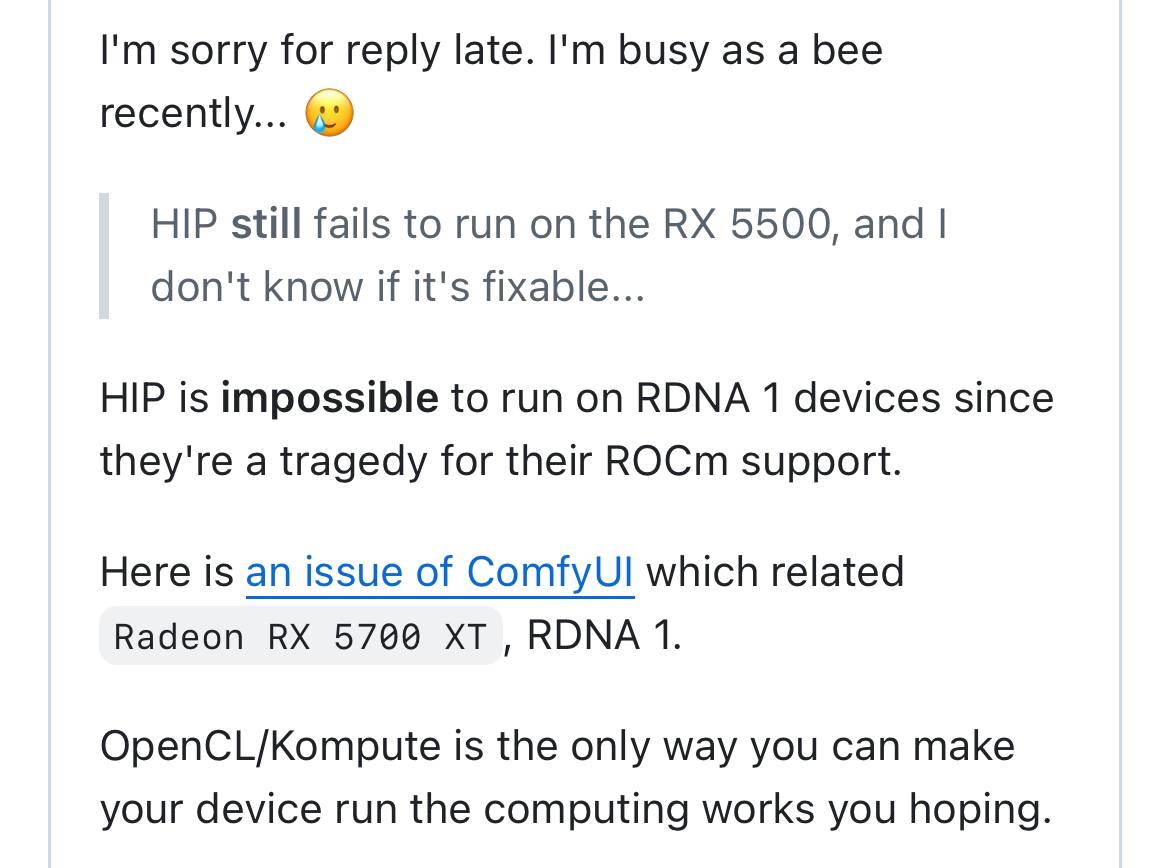Viewport: 1170px width, 868px height.
Task: Open the "an issue of ComfyUI" link
Action: tap(440, 573)
